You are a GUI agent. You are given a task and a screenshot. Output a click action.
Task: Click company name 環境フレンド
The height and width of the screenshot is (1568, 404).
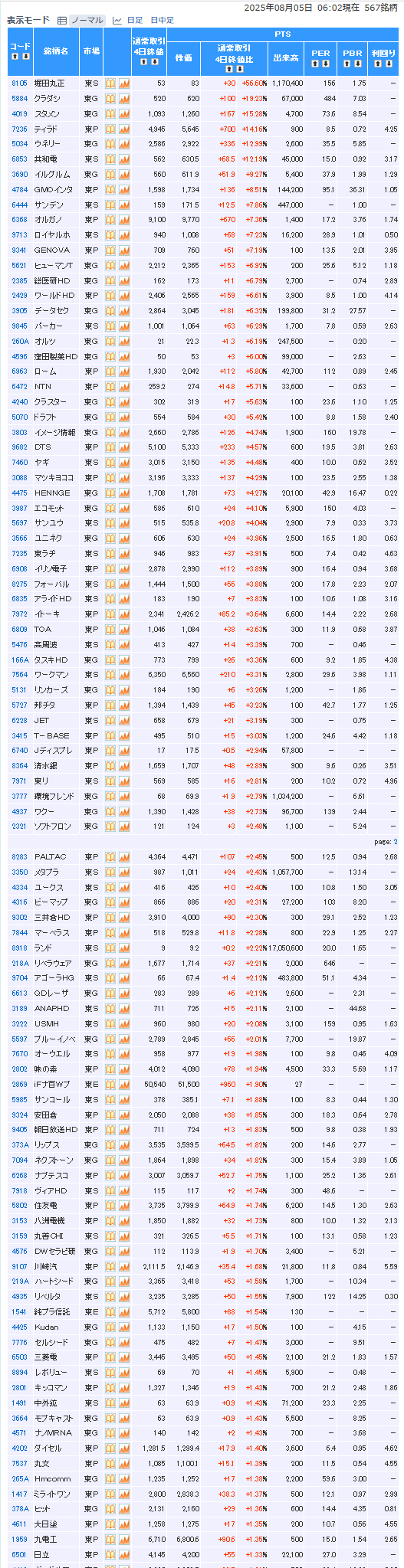[x=54, y=797]
